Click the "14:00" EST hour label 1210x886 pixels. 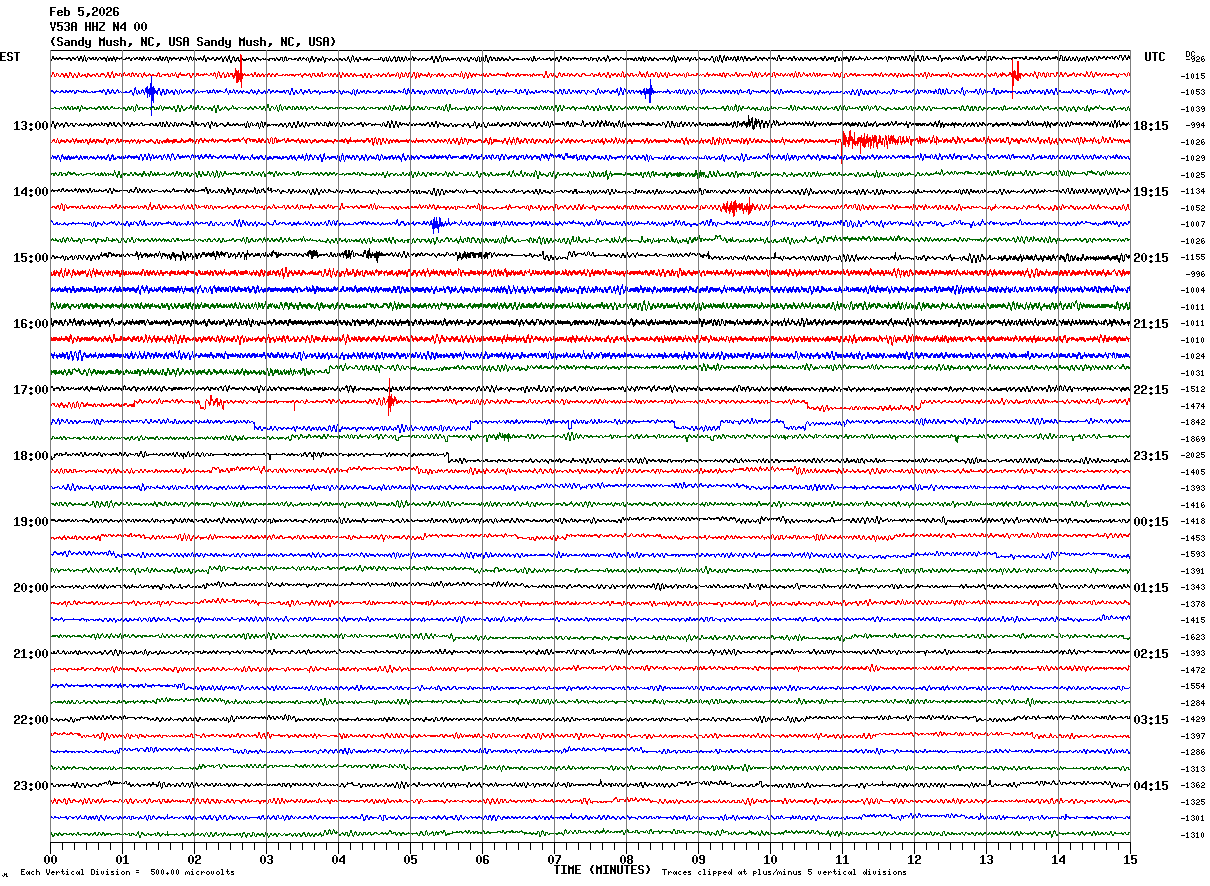click(x=30, y=192)
